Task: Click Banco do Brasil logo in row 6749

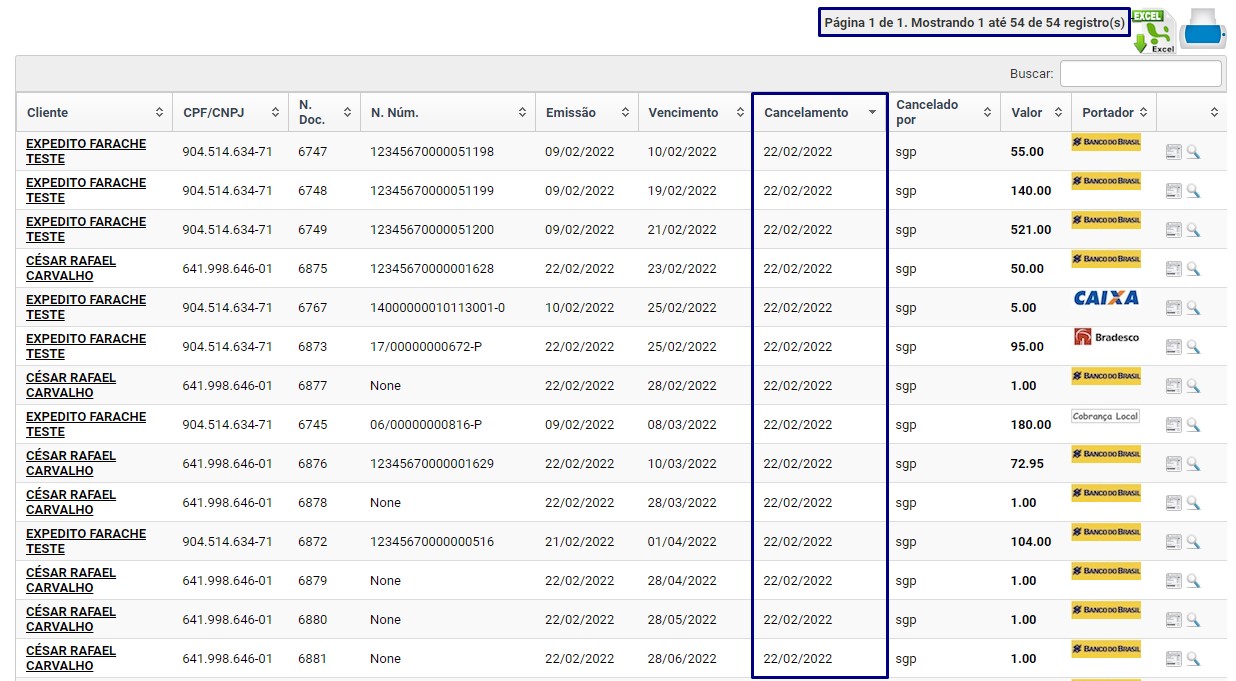Action: pyautogui.click(x=1105, y=220)
